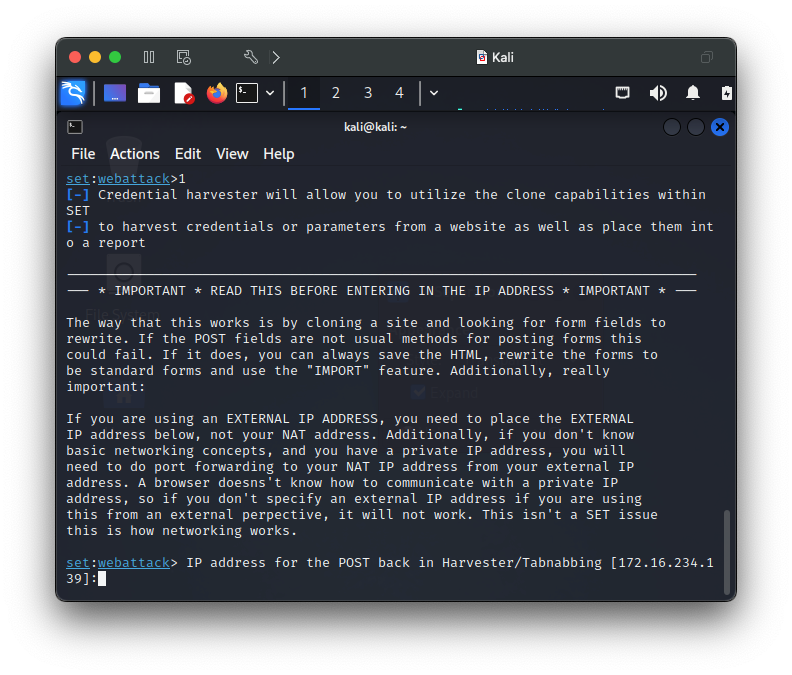The height and width of the screenshot is (675, 792).
Task: Open the Help menu
Action: click(279, 154)
